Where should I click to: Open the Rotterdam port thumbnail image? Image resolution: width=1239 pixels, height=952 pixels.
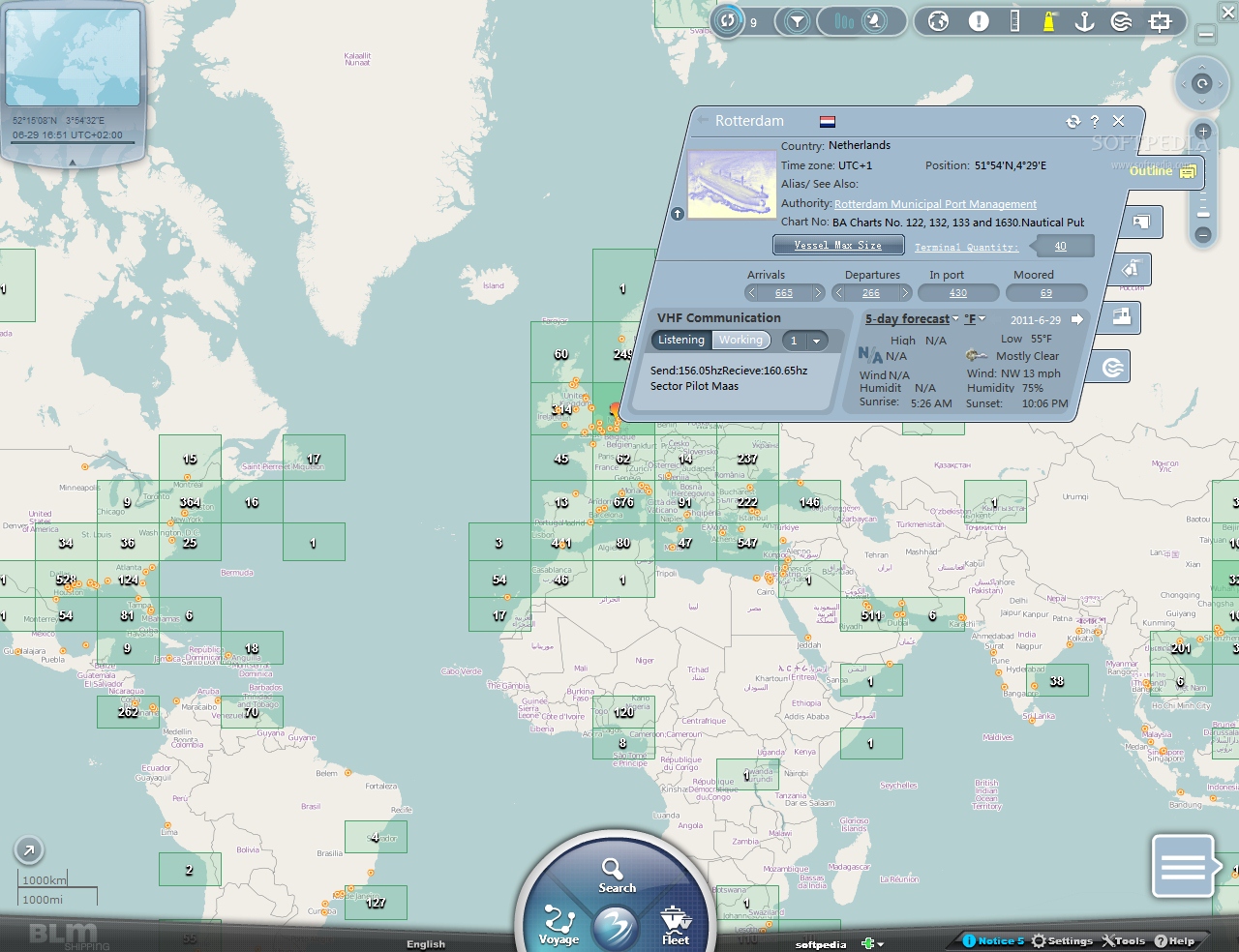(732, 183)
